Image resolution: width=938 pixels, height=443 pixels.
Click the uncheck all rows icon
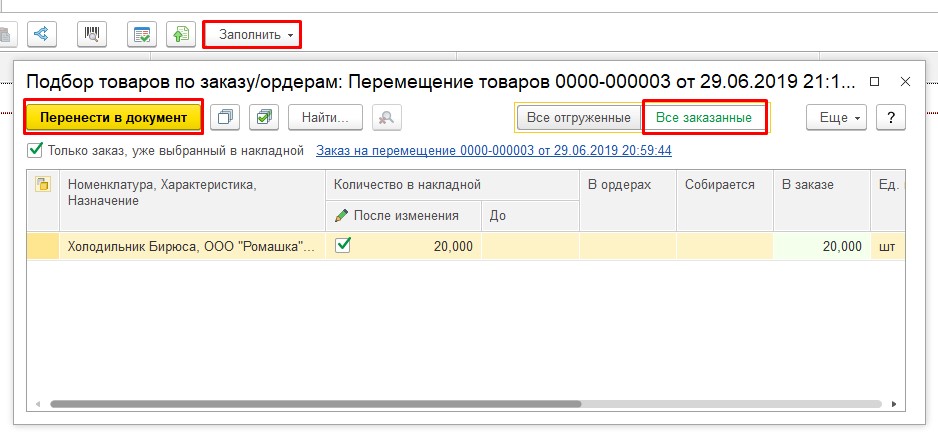(225, 118)
